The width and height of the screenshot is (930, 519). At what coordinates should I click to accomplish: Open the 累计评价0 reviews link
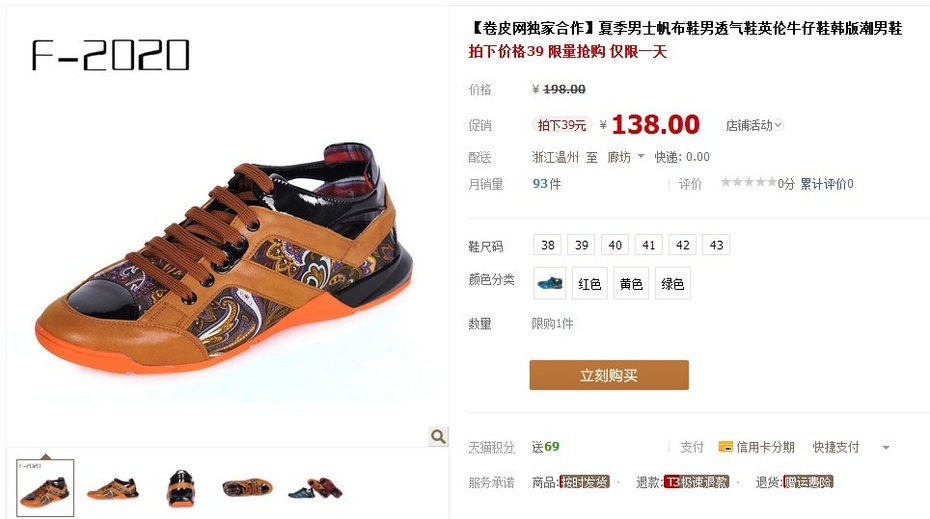(x=826, y=184)
